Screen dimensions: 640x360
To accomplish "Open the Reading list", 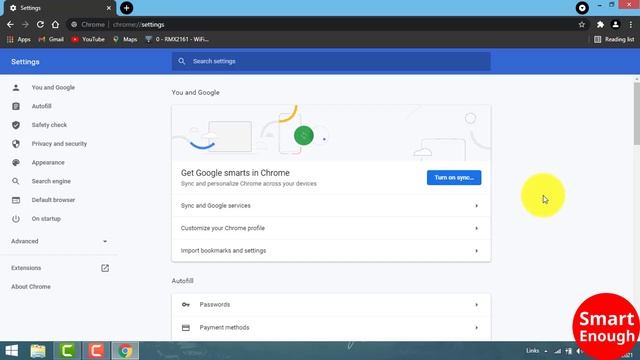I will 614,39.
